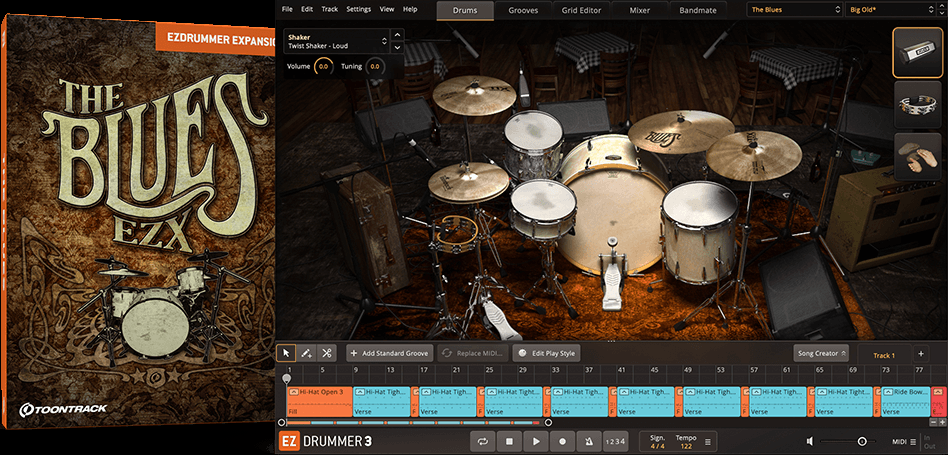Select the Hi-Hat Open 3 Fill block

[320, 402]
